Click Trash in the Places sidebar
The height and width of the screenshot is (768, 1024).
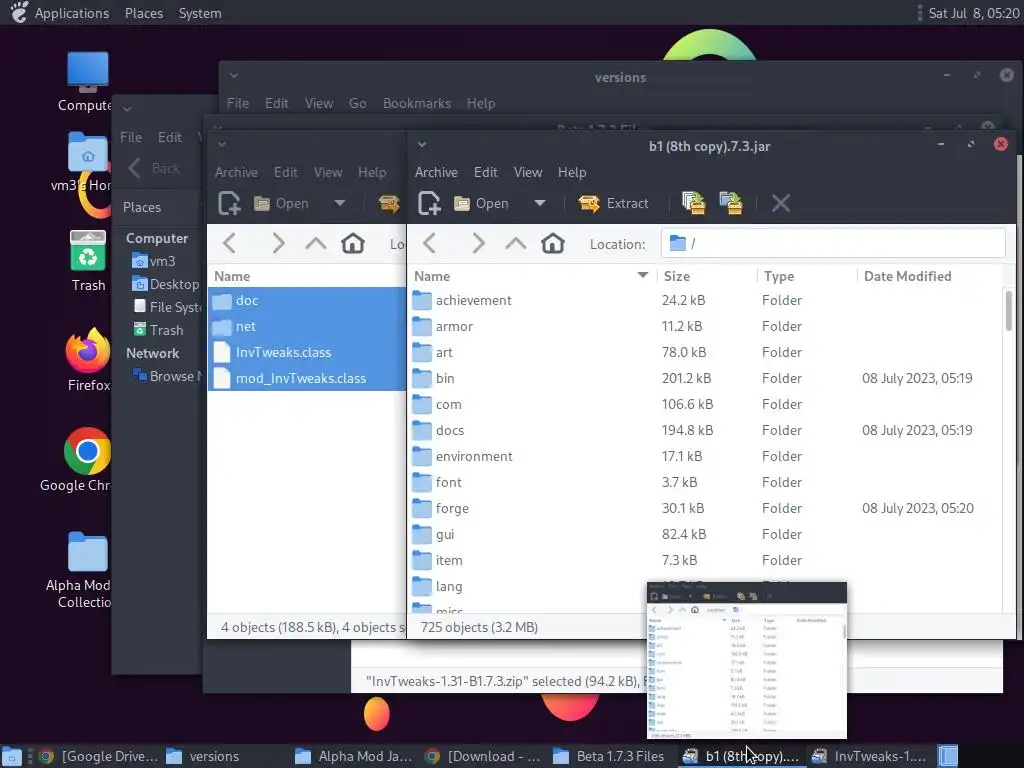click(x=159, y=330)
